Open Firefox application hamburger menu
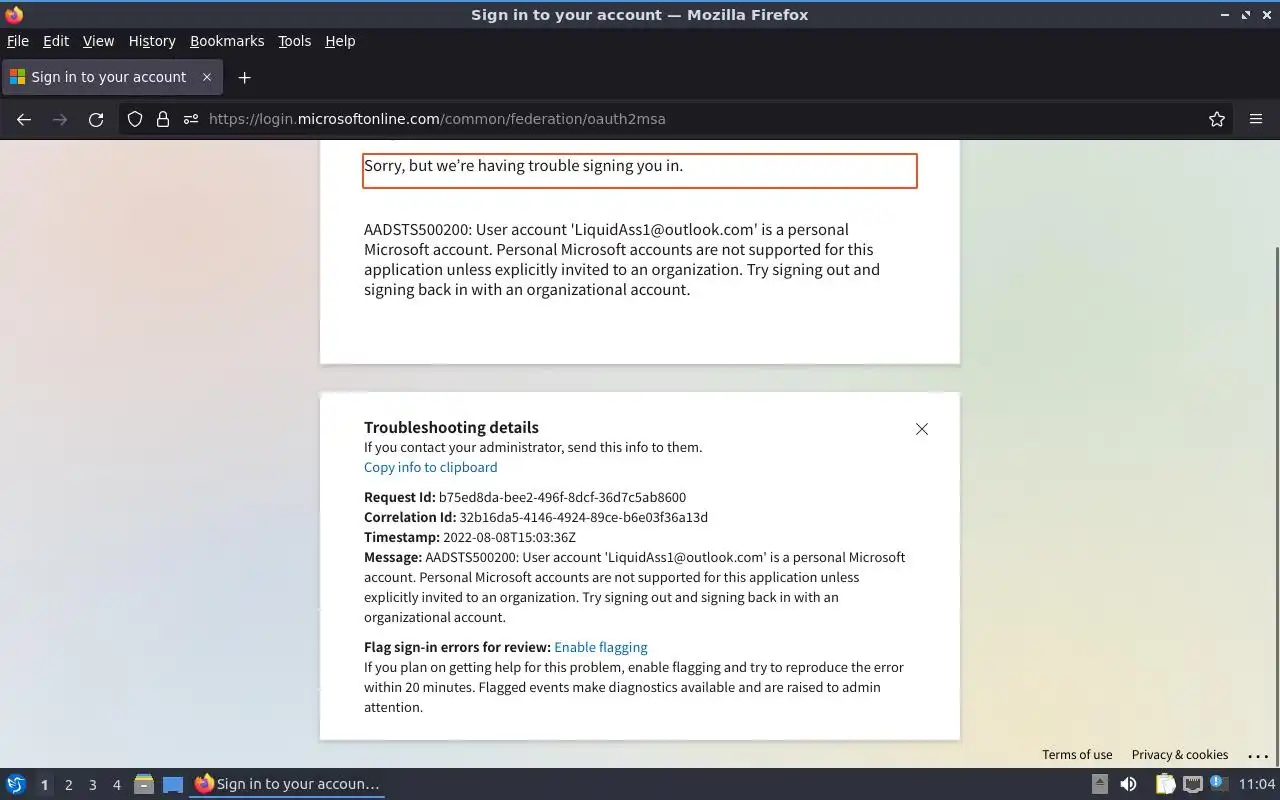 (x=1256, y=119)
